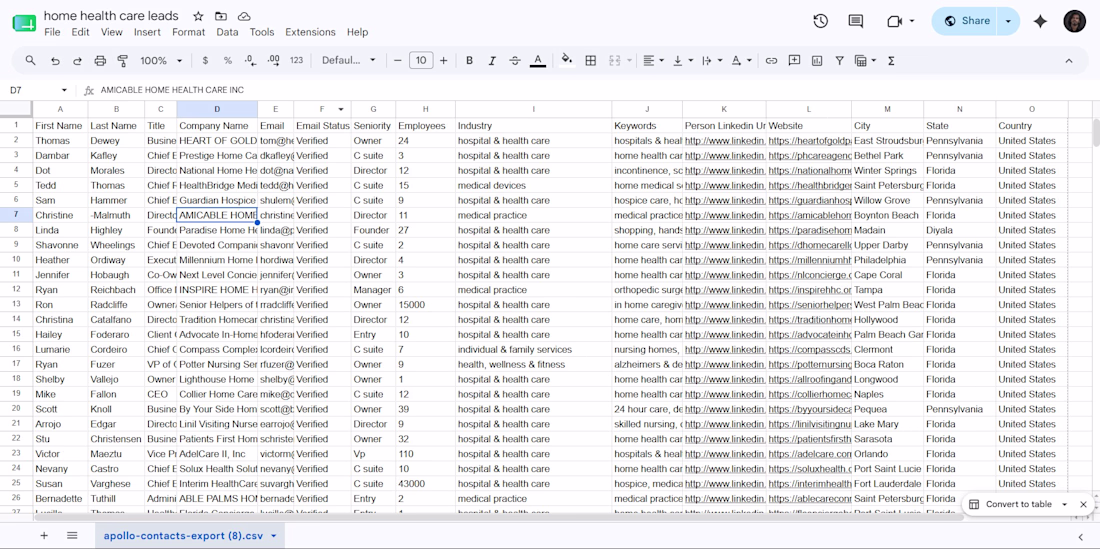Viewport: 1100px width, 549px height.
Task: Insert a comment from toolbar
Action: (x=794, y=61)
